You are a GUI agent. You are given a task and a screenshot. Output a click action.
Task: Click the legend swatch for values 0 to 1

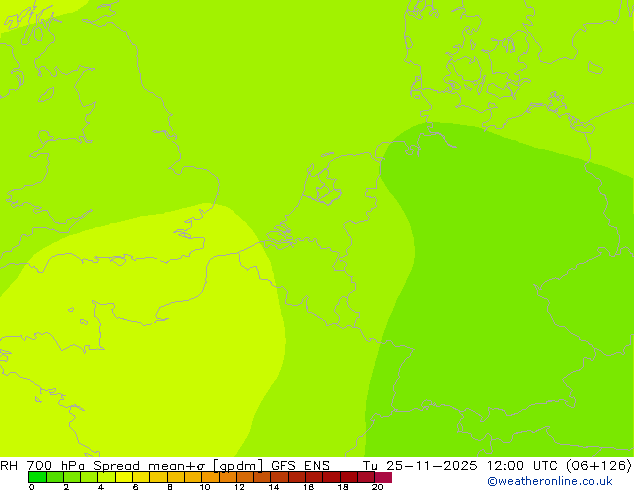coord(37,477)
